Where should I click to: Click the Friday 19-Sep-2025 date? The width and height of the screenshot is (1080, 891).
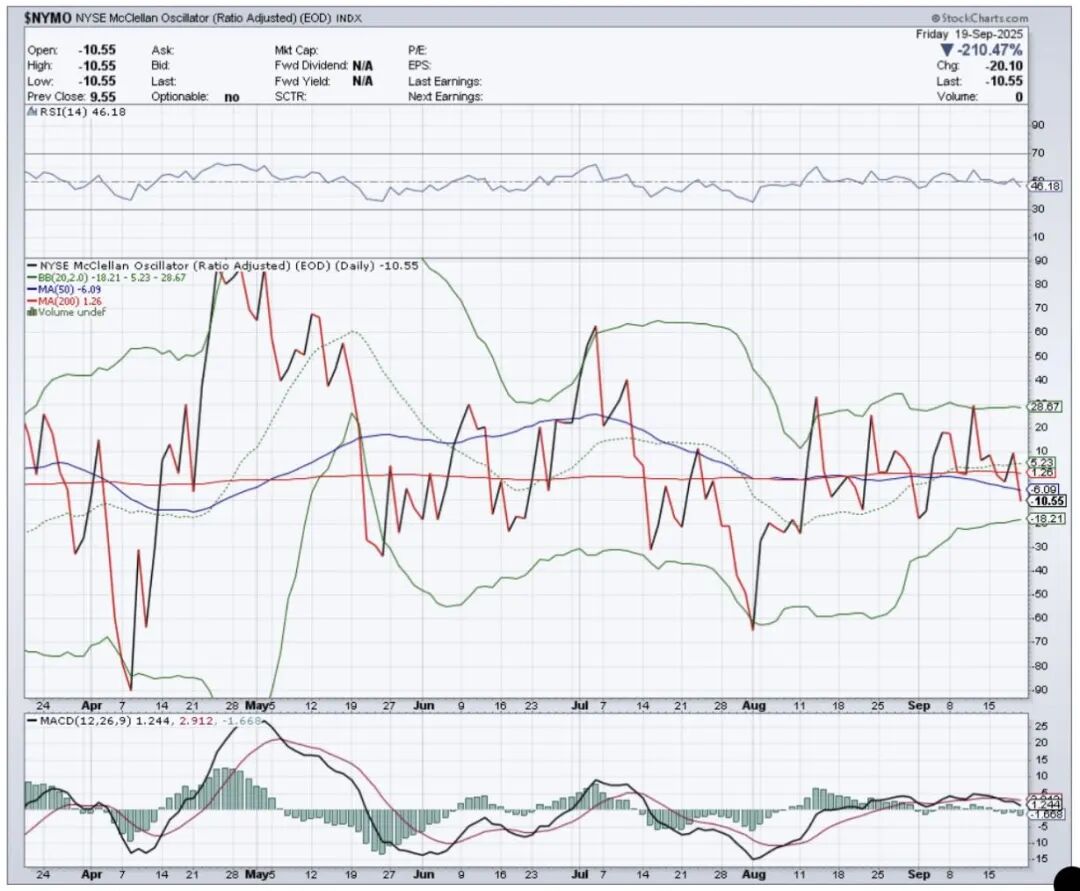tap(969, 34)
